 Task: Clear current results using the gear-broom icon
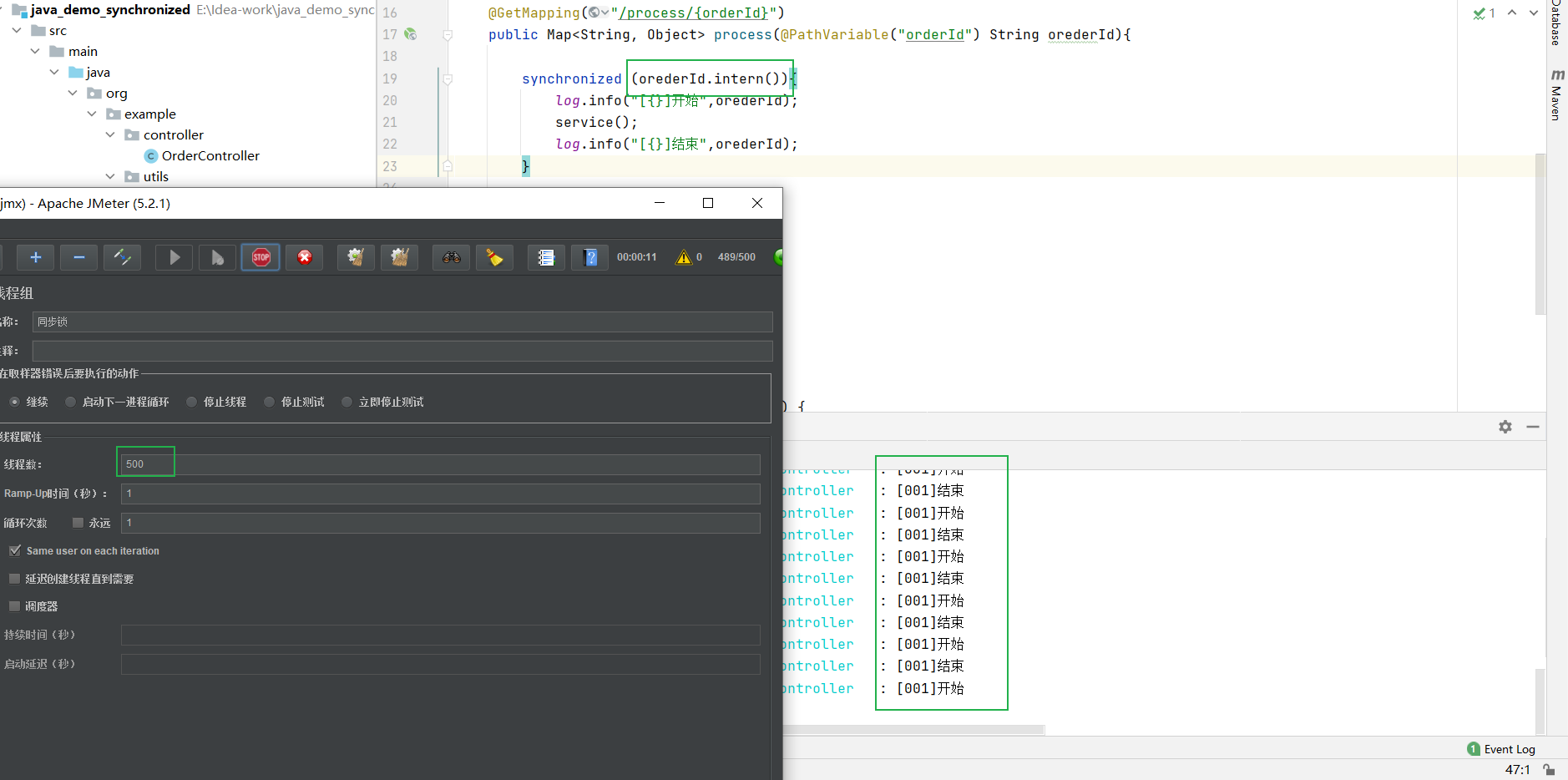click(x=356, y=257)
